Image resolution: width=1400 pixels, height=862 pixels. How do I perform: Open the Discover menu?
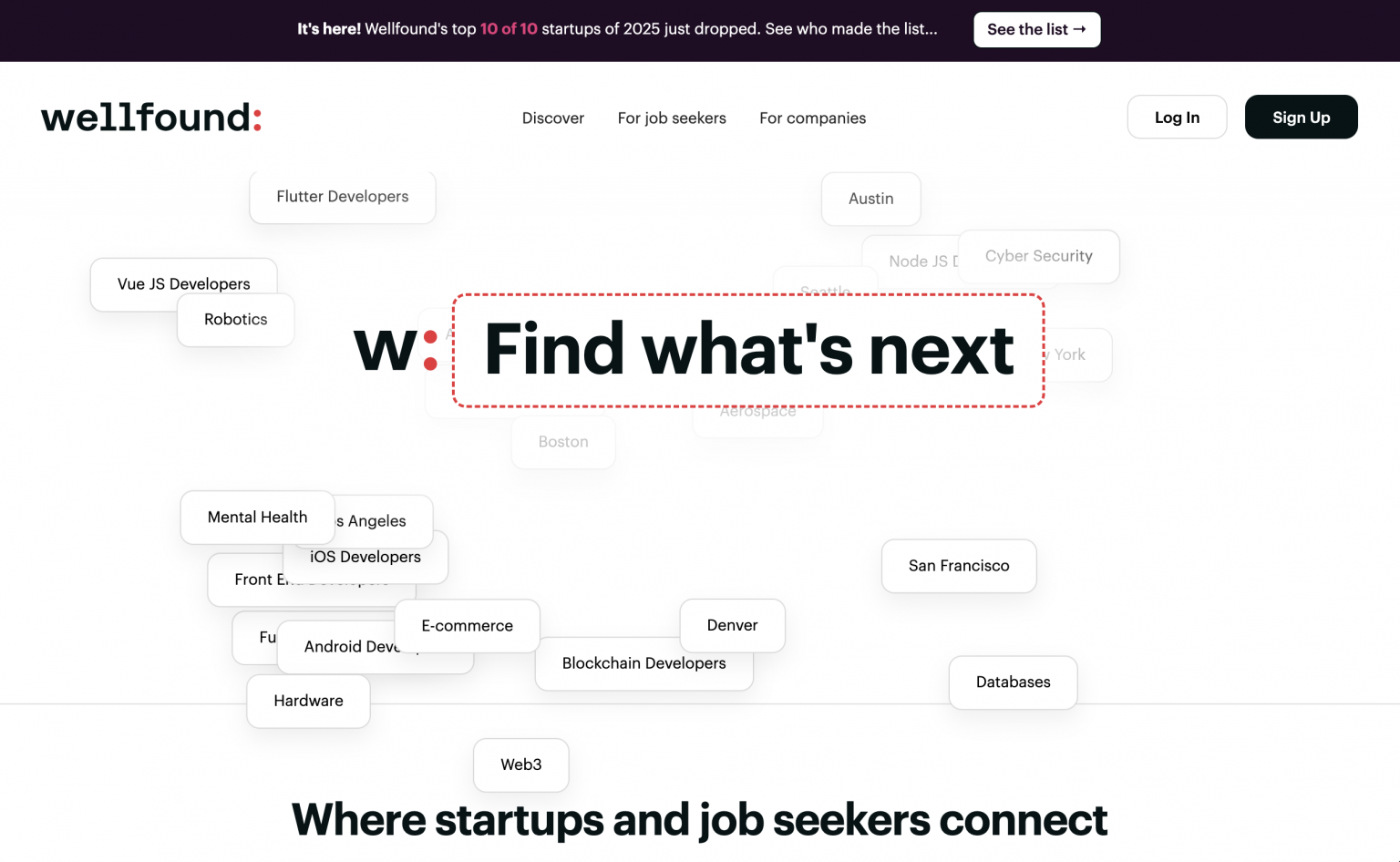pyautogui.click(x=552, y=118)
